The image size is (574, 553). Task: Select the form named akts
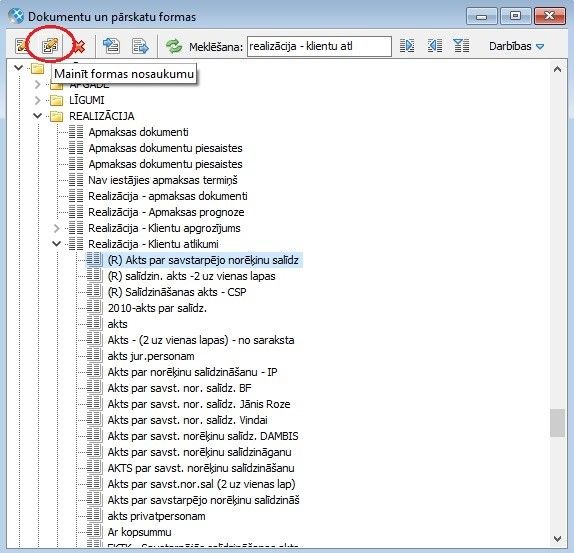118,324
